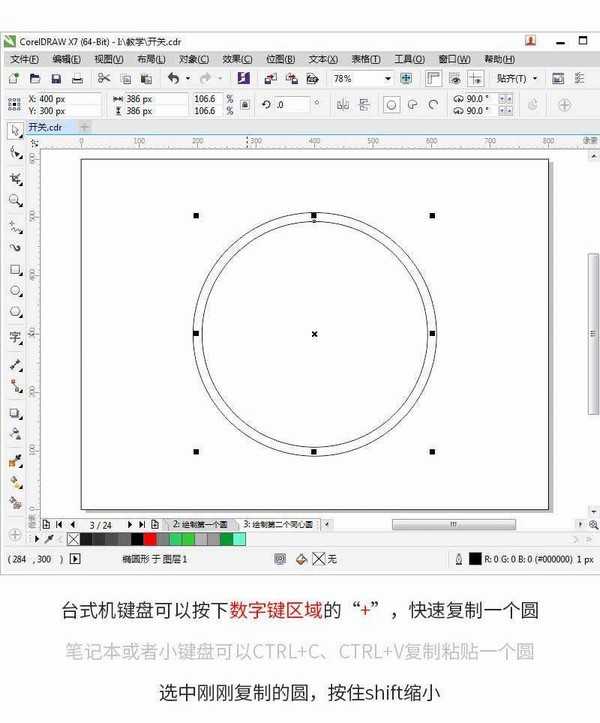Toggle the lock ratio padlock
Screen dimensions: 600x723
coord(243,104)
